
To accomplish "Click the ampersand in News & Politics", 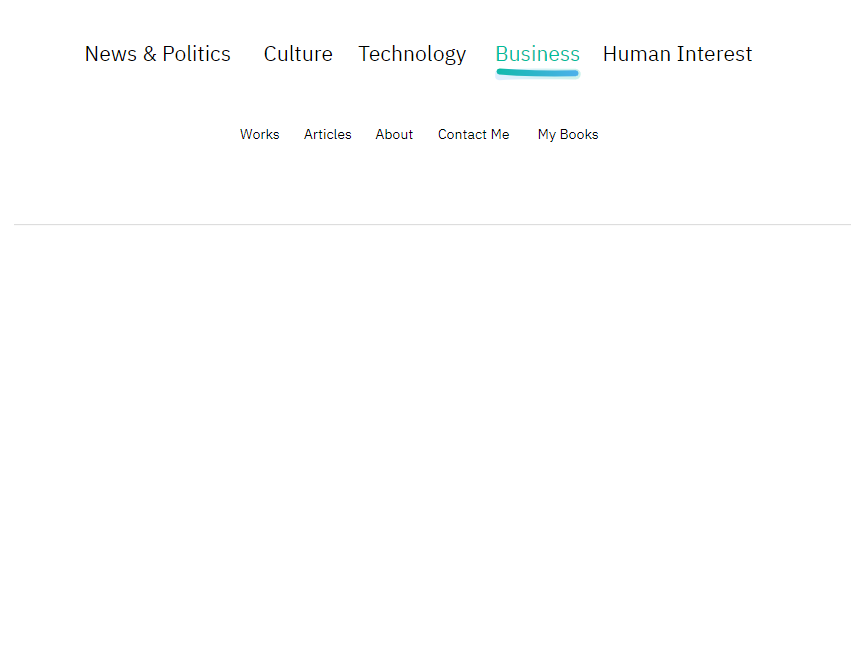I will pos(149,54).
